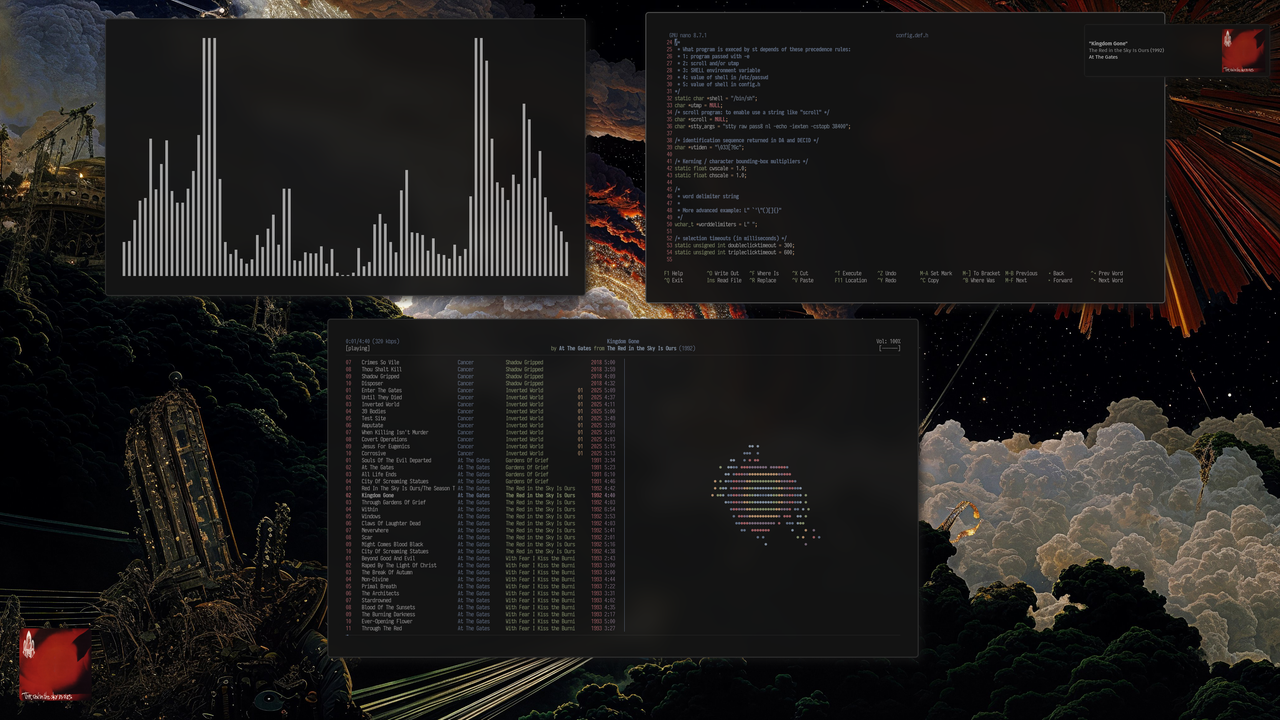
Task: Select the track The Architects
Action: (x=480, y=593)
